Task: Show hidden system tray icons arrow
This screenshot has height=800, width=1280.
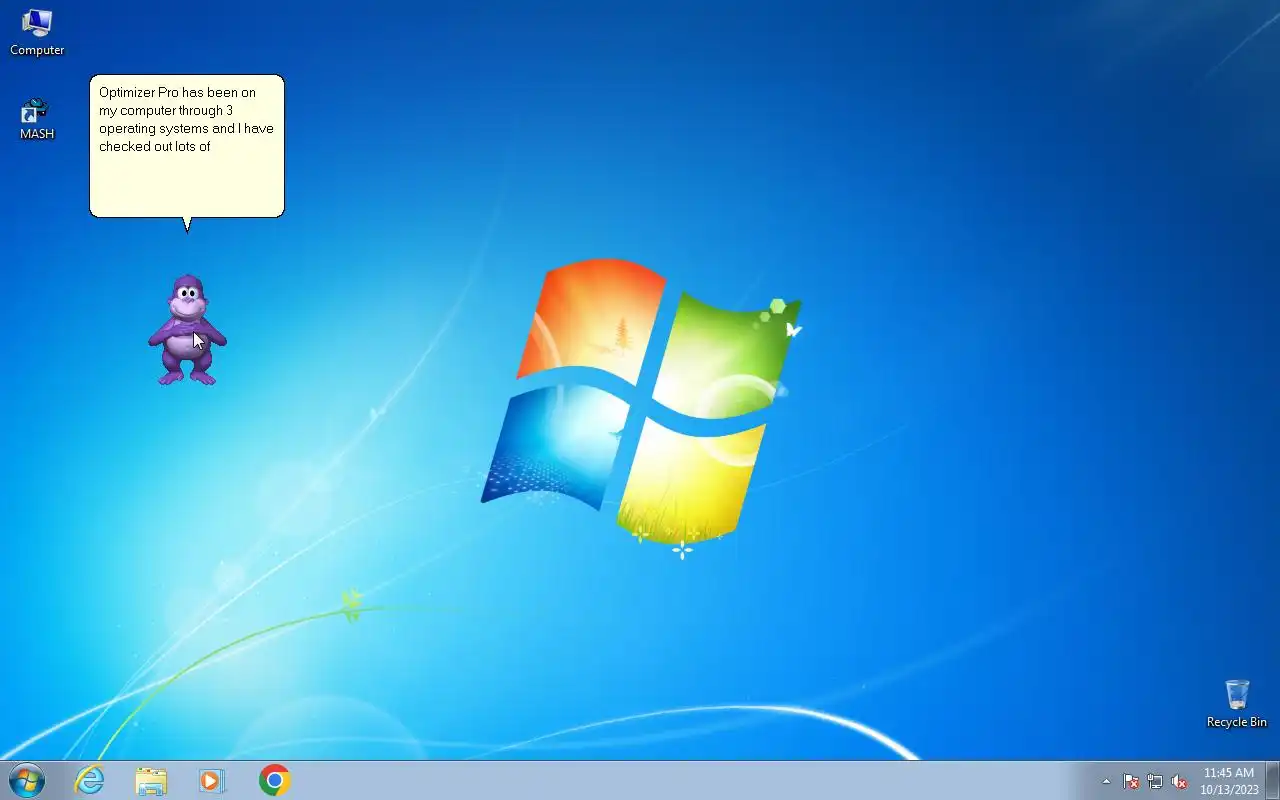Action: (x=1106, y=781)
